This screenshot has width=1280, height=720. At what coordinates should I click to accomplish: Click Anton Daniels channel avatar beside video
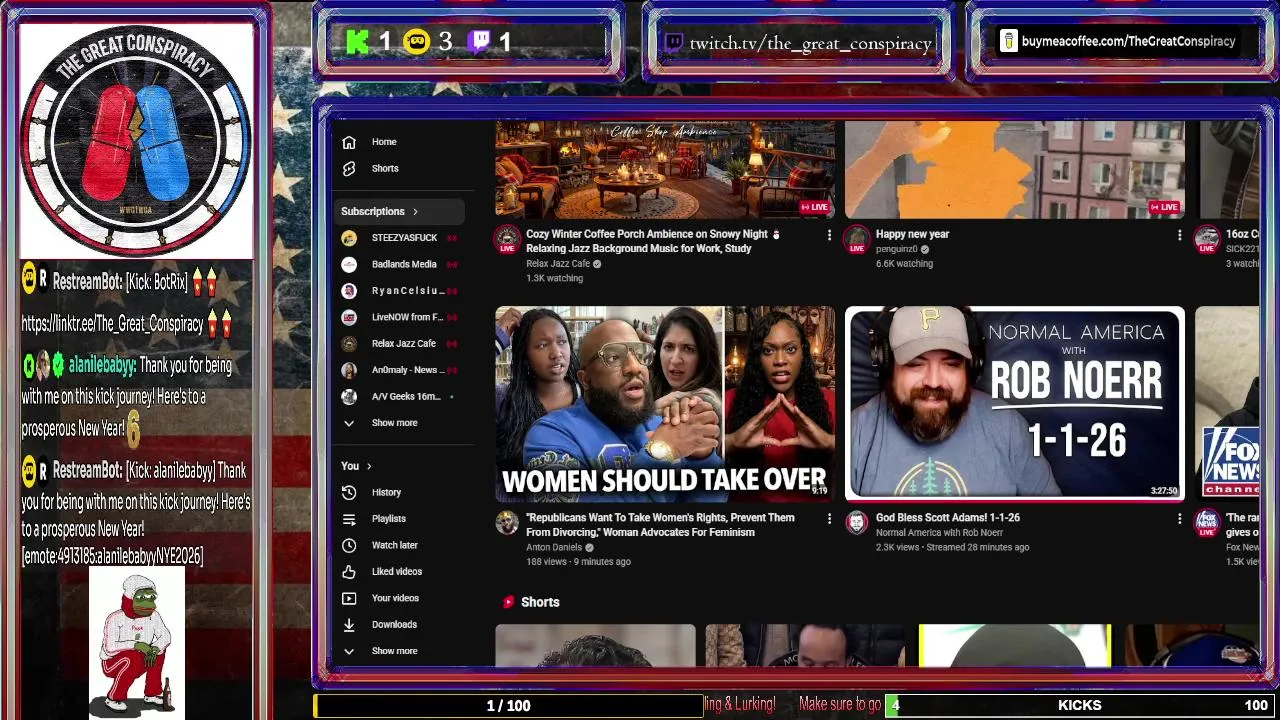pos(507,523)
